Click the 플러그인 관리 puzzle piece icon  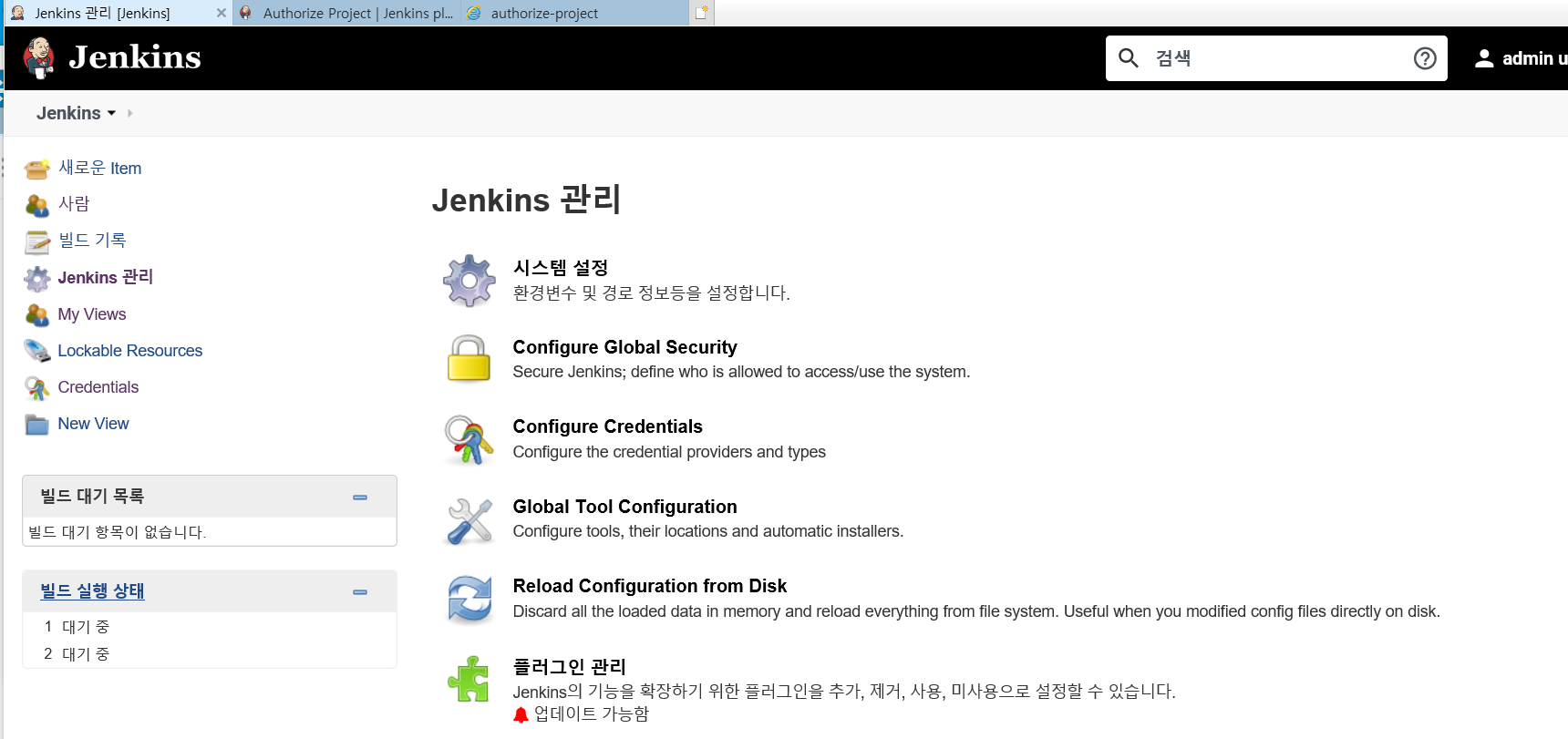[469, 679]
